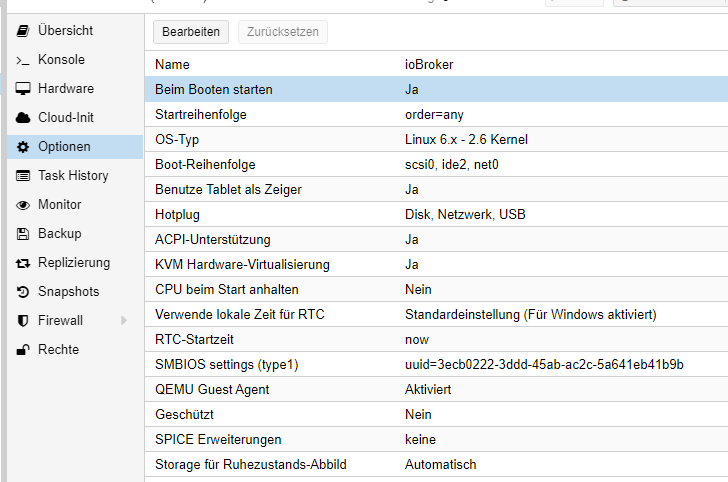
Task: Select the RTC-Startzeit row
Action: tap(436, 339)
